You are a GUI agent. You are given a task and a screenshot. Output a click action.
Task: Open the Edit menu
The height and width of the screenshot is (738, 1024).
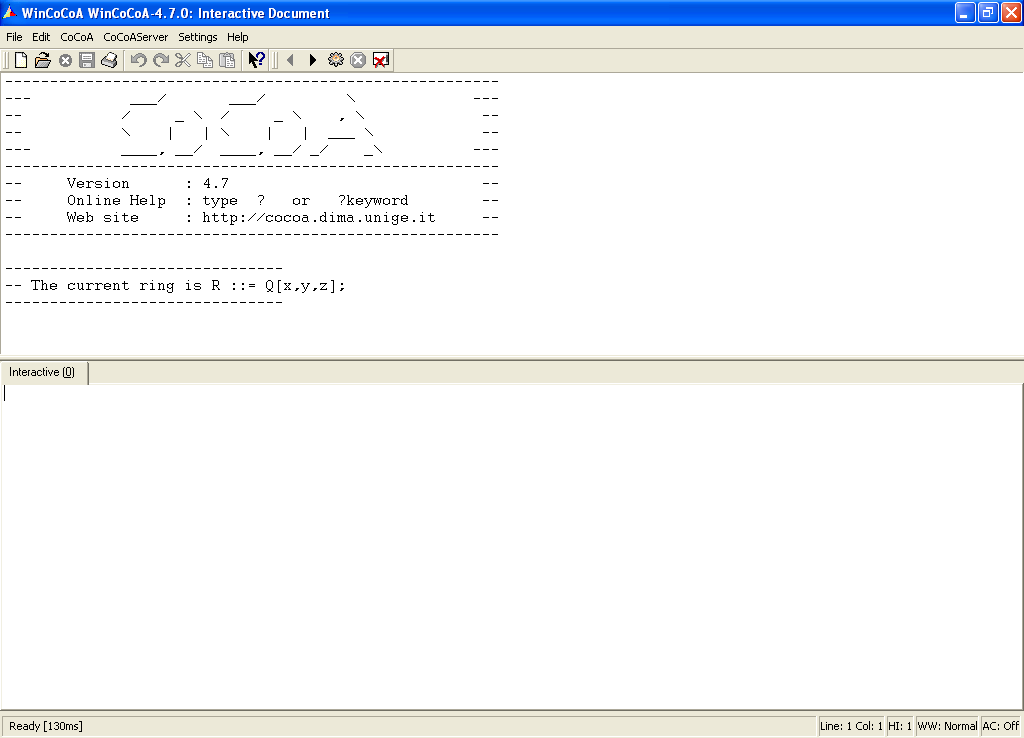click(41, 37)
